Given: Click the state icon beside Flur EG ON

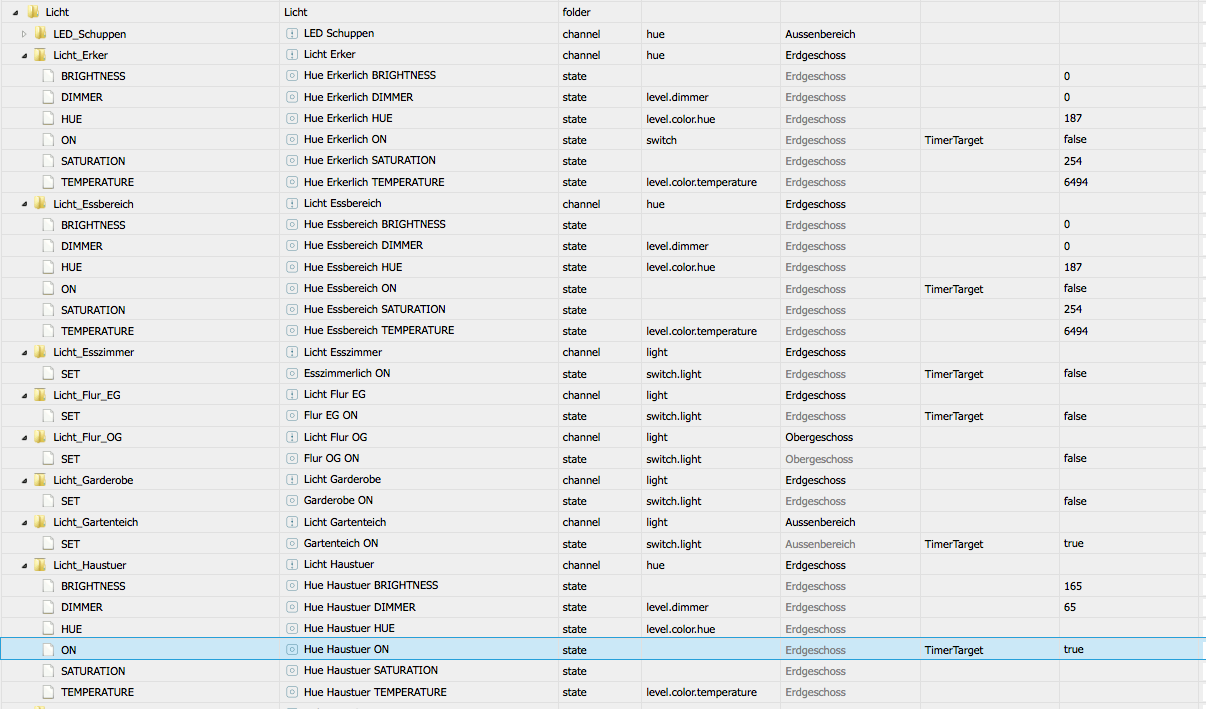Looking at the screenshot, I should [293, 416].
